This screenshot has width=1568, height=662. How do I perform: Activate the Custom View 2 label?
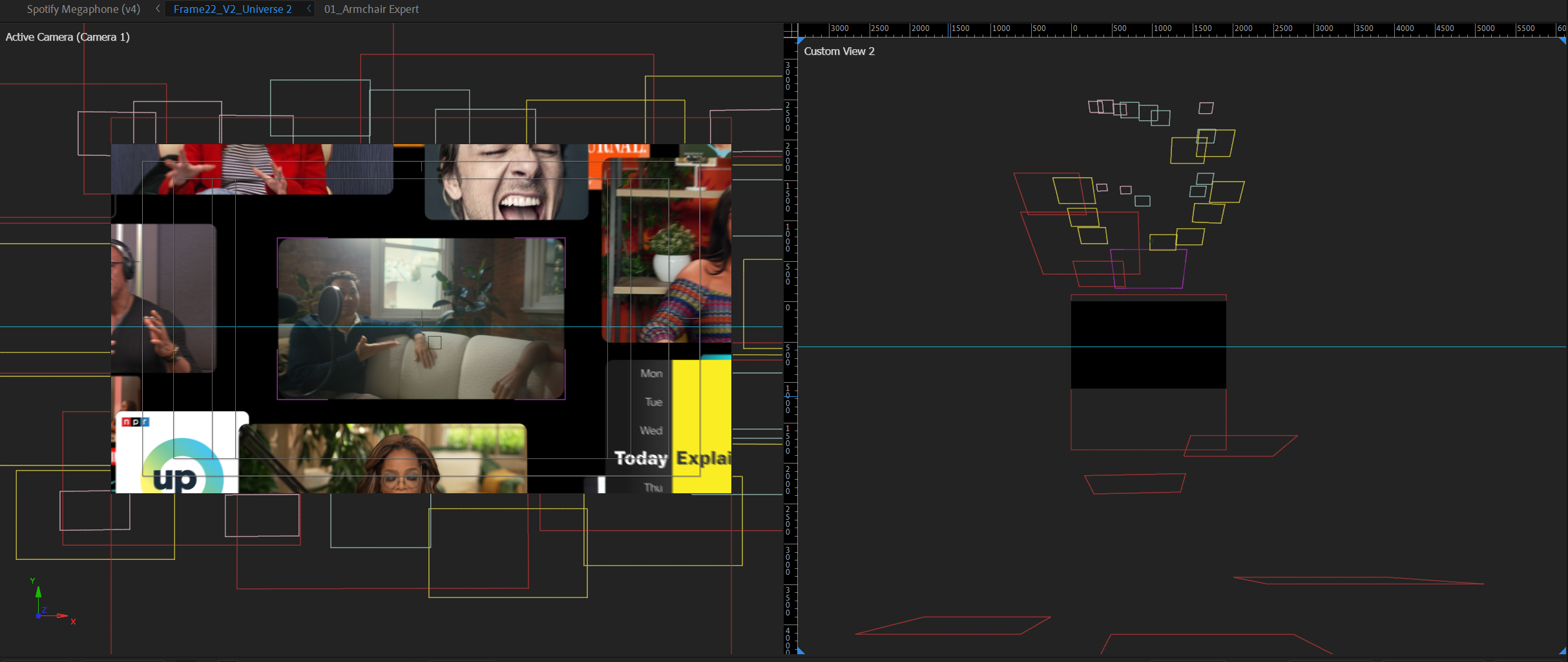pyautogui.click(x=839, y=51)
